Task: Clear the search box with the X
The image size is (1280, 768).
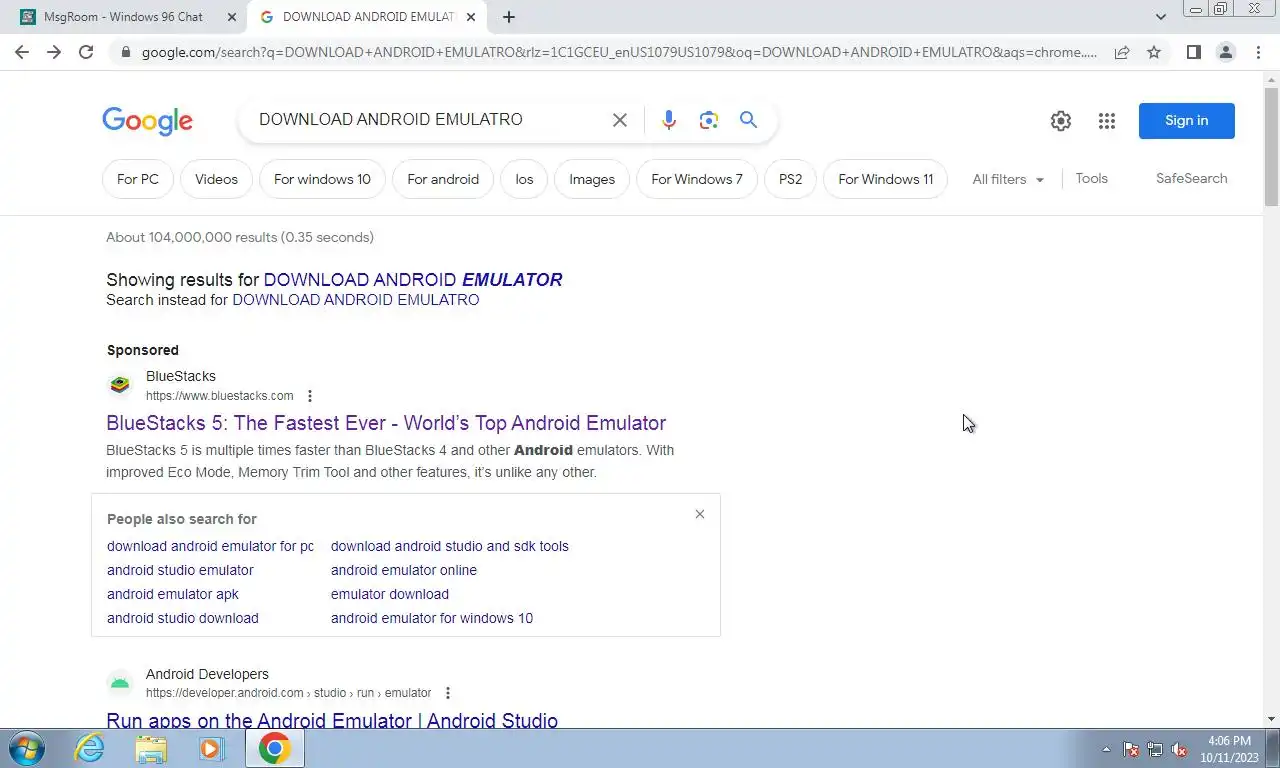Action: (x=620, y=120)
